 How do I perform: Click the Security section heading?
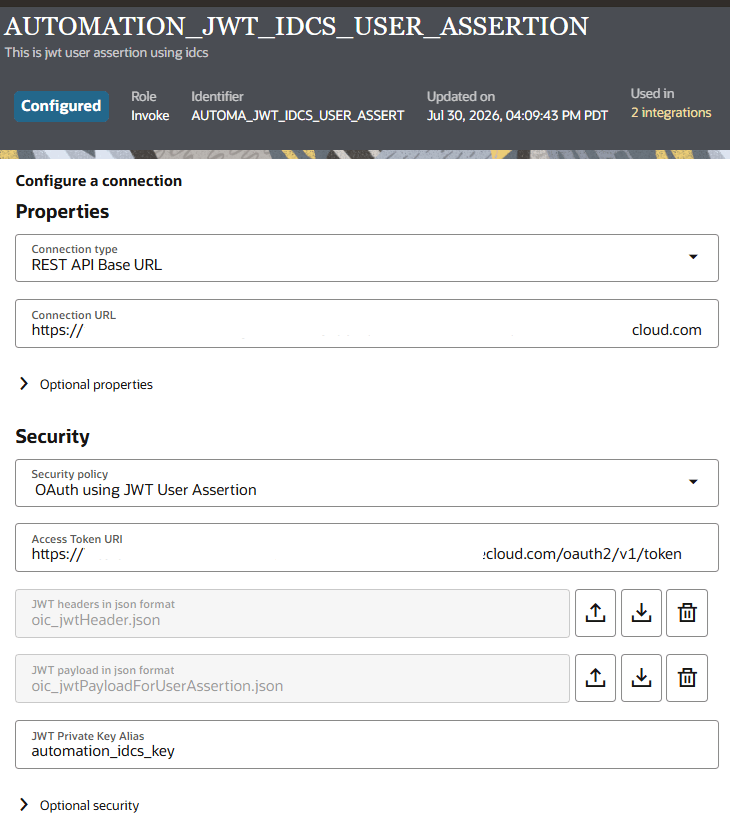click(x=52, y=437)
